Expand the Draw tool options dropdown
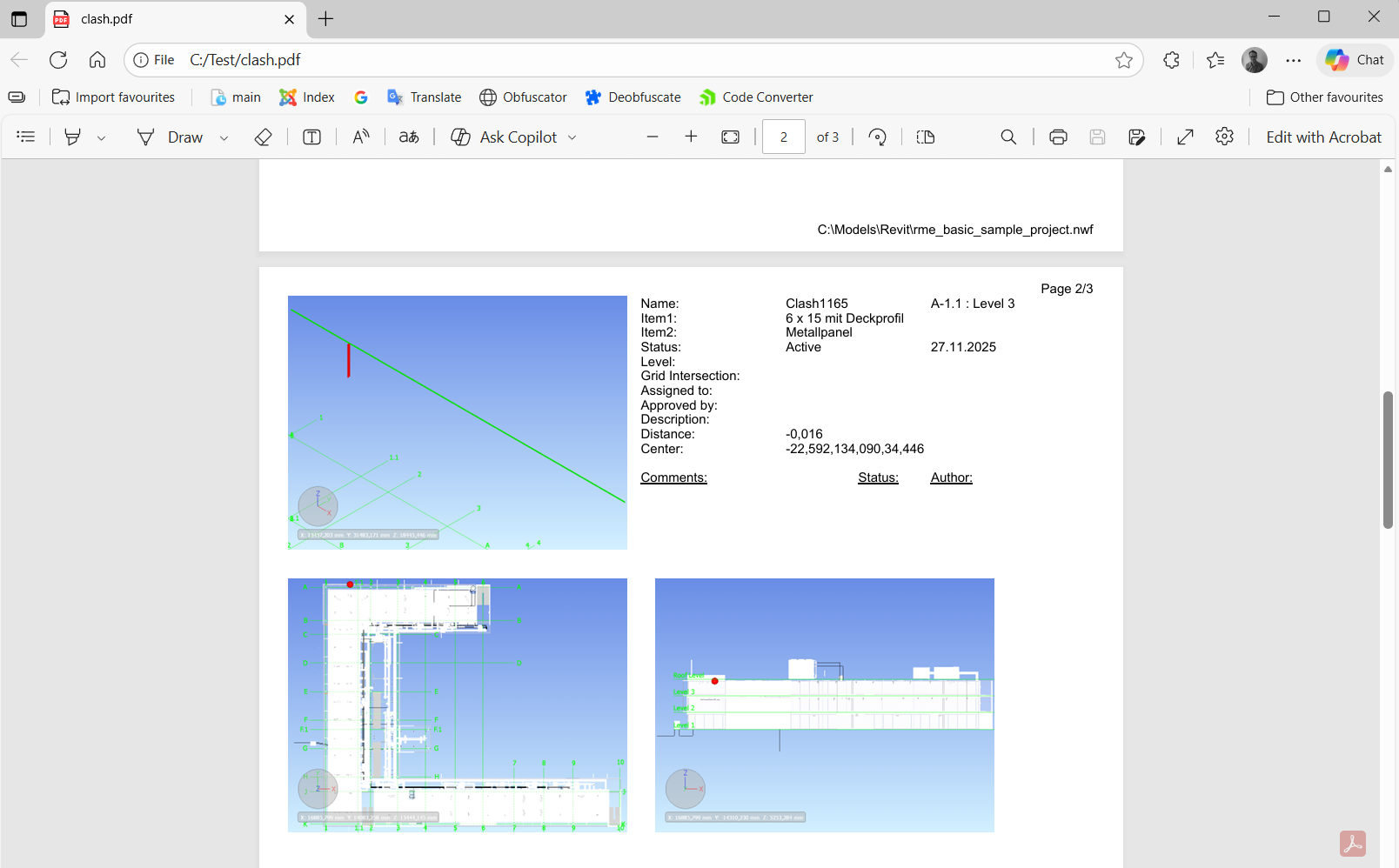The height and width of the screenshot is (868, 1399). 224,137
